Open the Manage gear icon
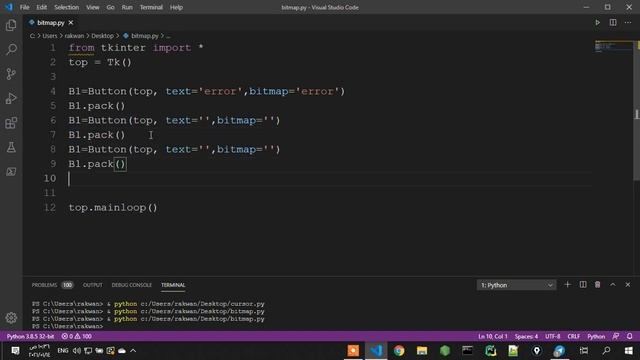The height and width of the screenshot is (360, 640). coord(11,318)
